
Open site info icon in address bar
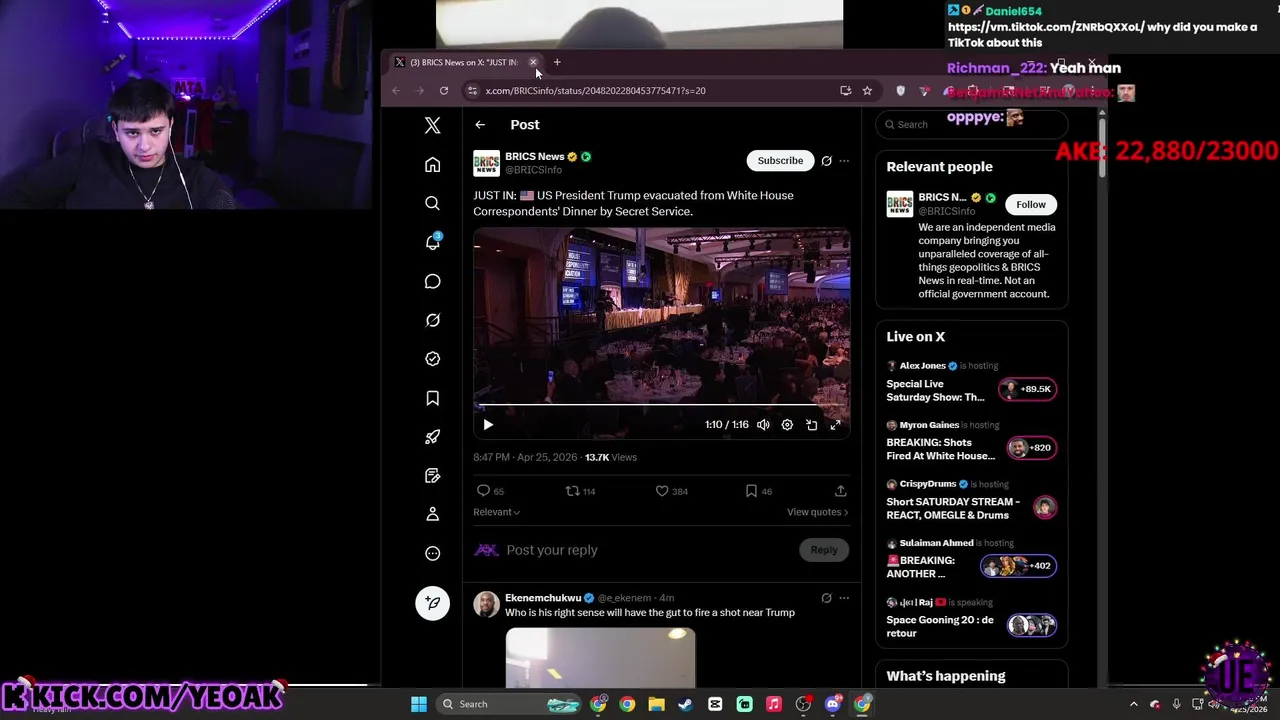coord(473,90)
